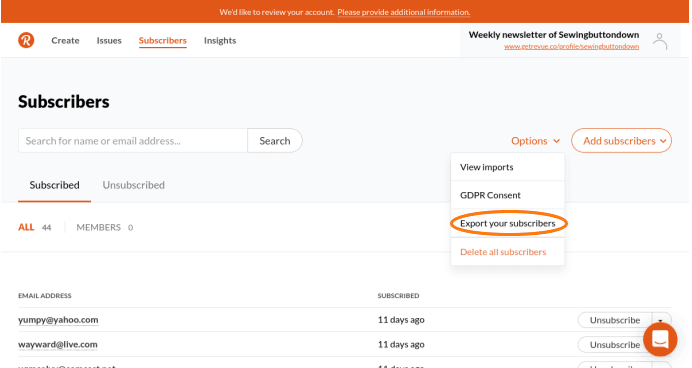Click the Subscribers page heading
The height and width of the screenshot is (368, 692).
(64, 102)
